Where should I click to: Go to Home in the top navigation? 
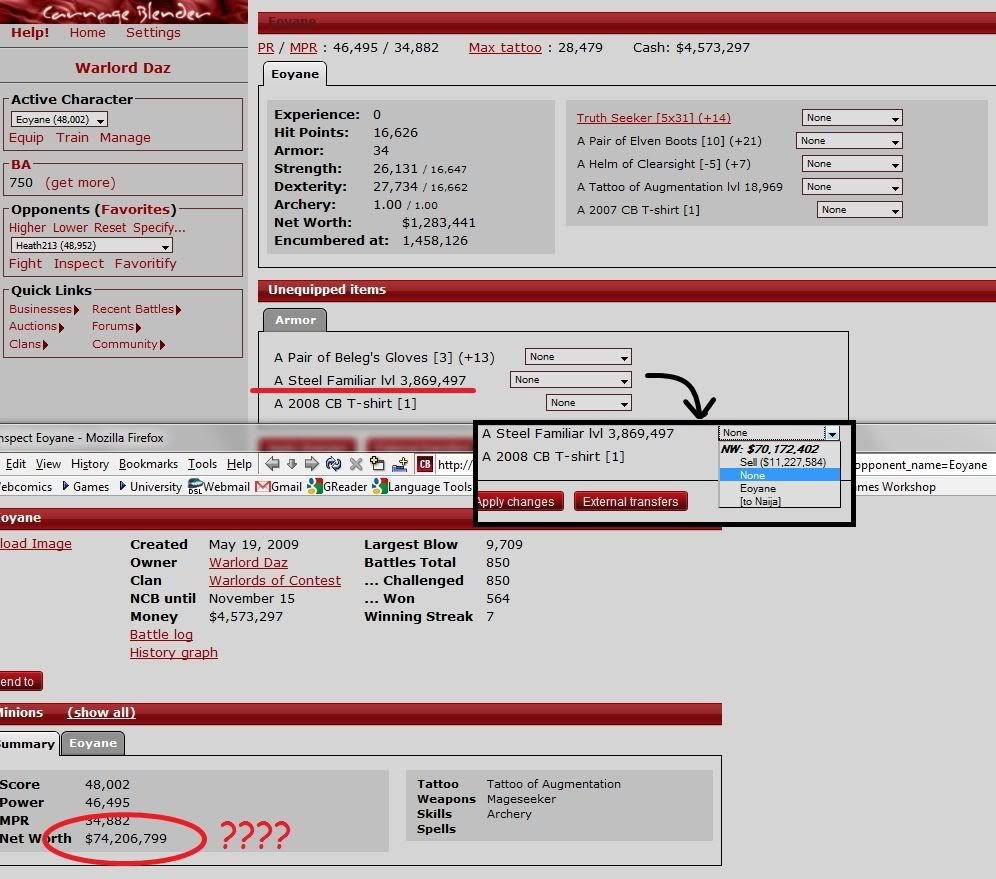[x=88, y=33]
